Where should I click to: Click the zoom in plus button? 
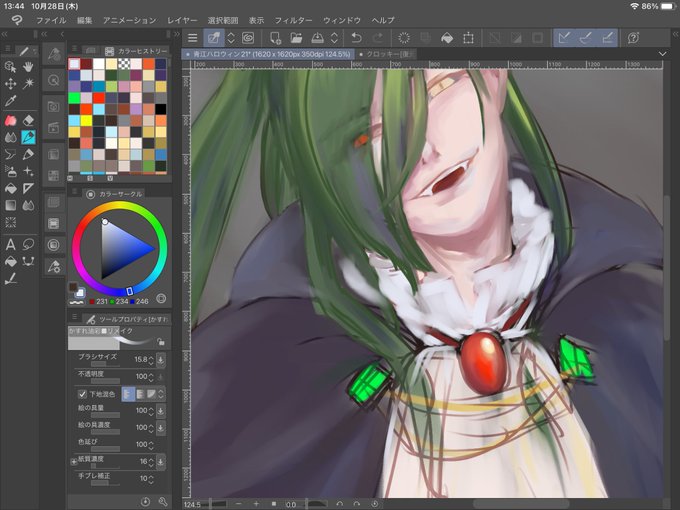(256, 504)
